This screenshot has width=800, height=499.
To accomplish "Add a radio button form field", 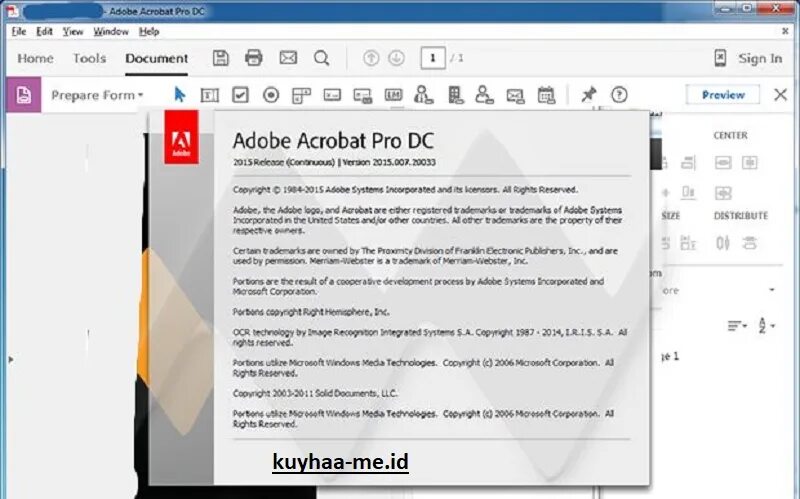I will click(271, 95).
